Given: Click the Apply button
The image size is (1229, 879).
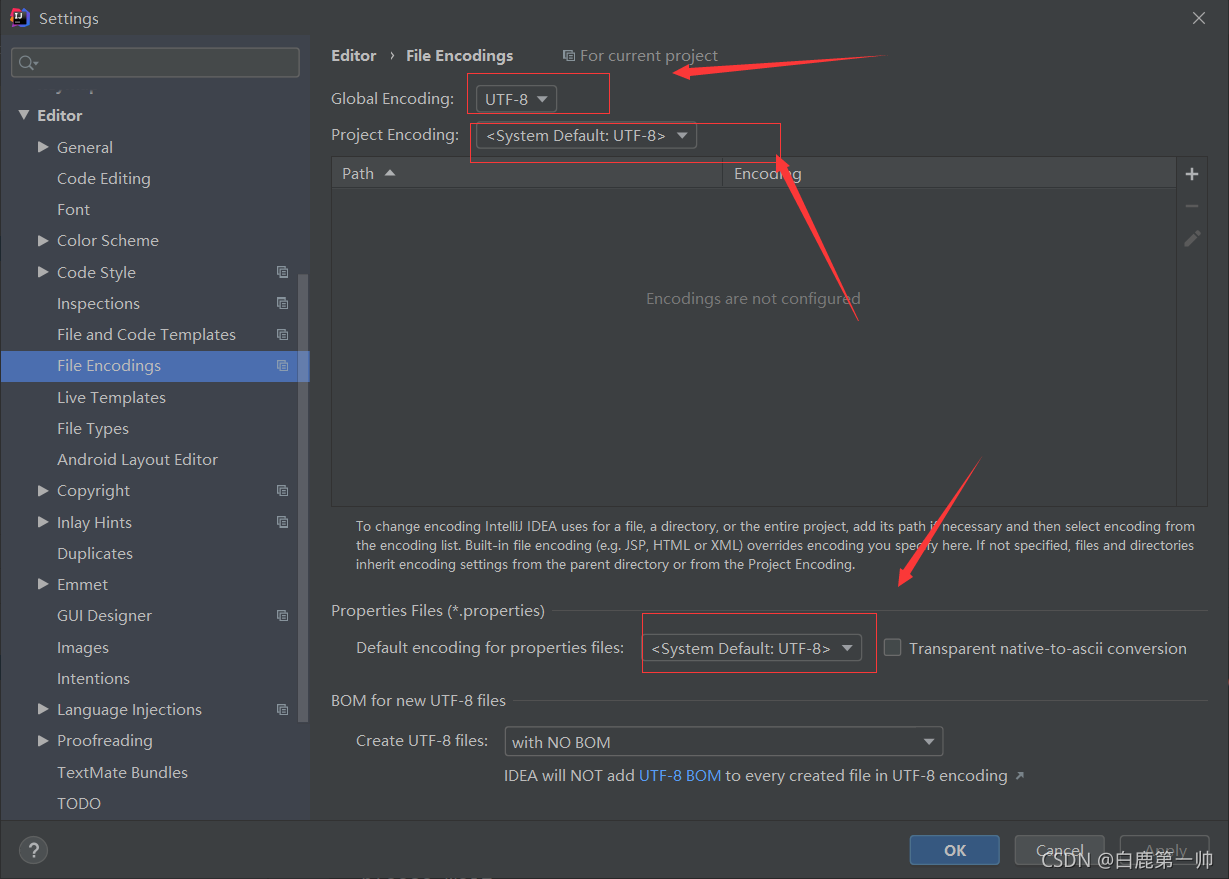Looking at the screenshot, I should [1165, 850].
